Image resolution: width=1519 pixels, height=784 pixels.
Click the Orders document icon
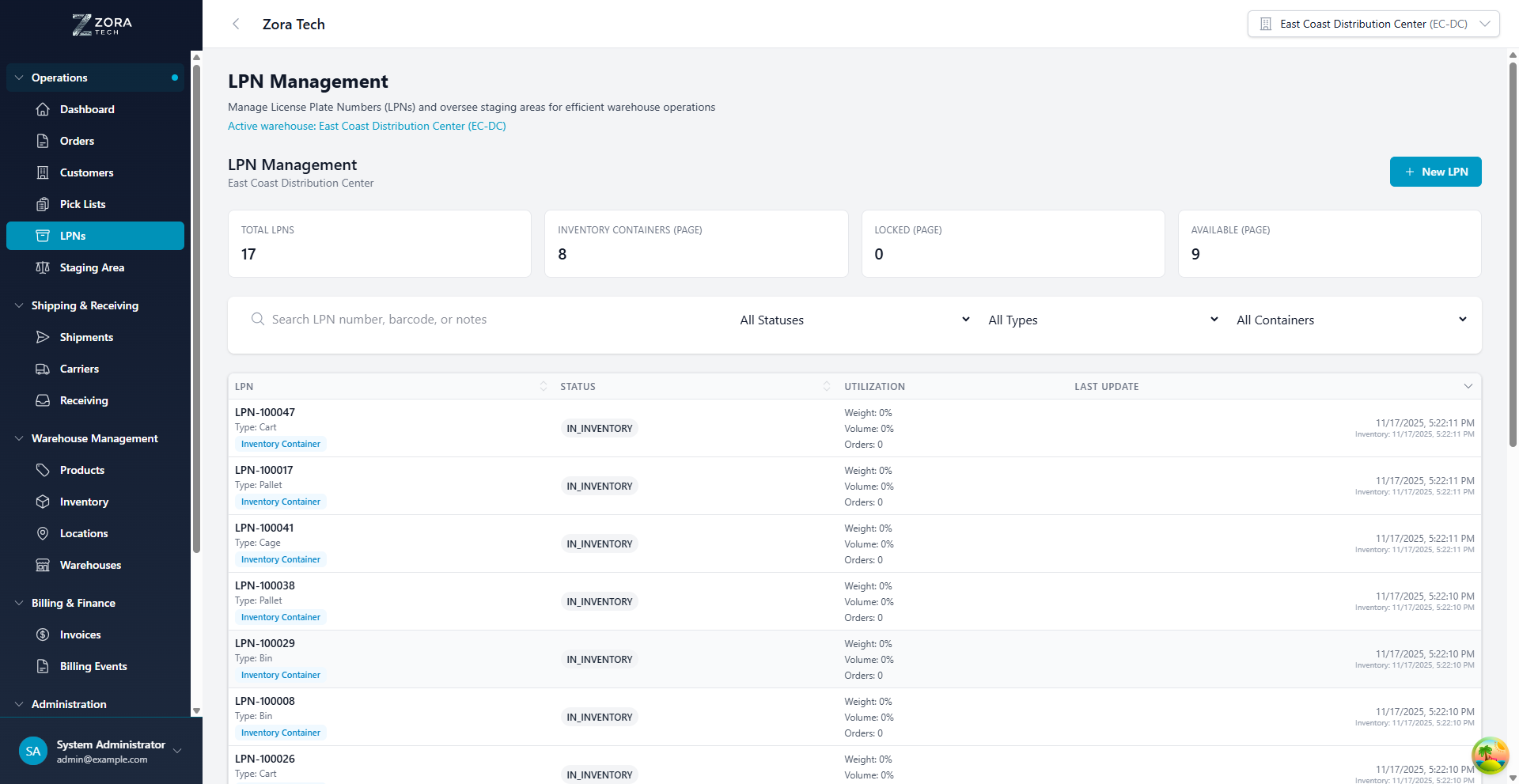pos(44,141)
